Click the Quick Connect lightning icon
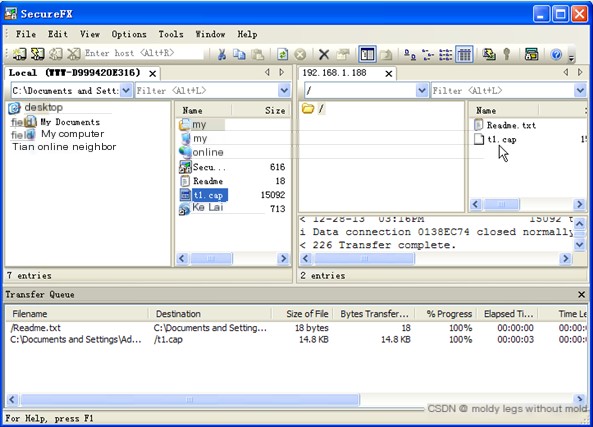This screenshot has width=593, height=427. (x=37, y=54)
